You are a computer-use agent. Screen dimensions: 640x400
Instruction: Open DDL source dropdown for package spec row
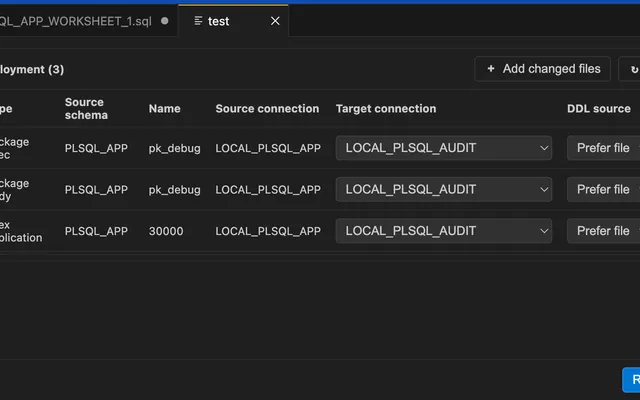click(x=603, y=148)
